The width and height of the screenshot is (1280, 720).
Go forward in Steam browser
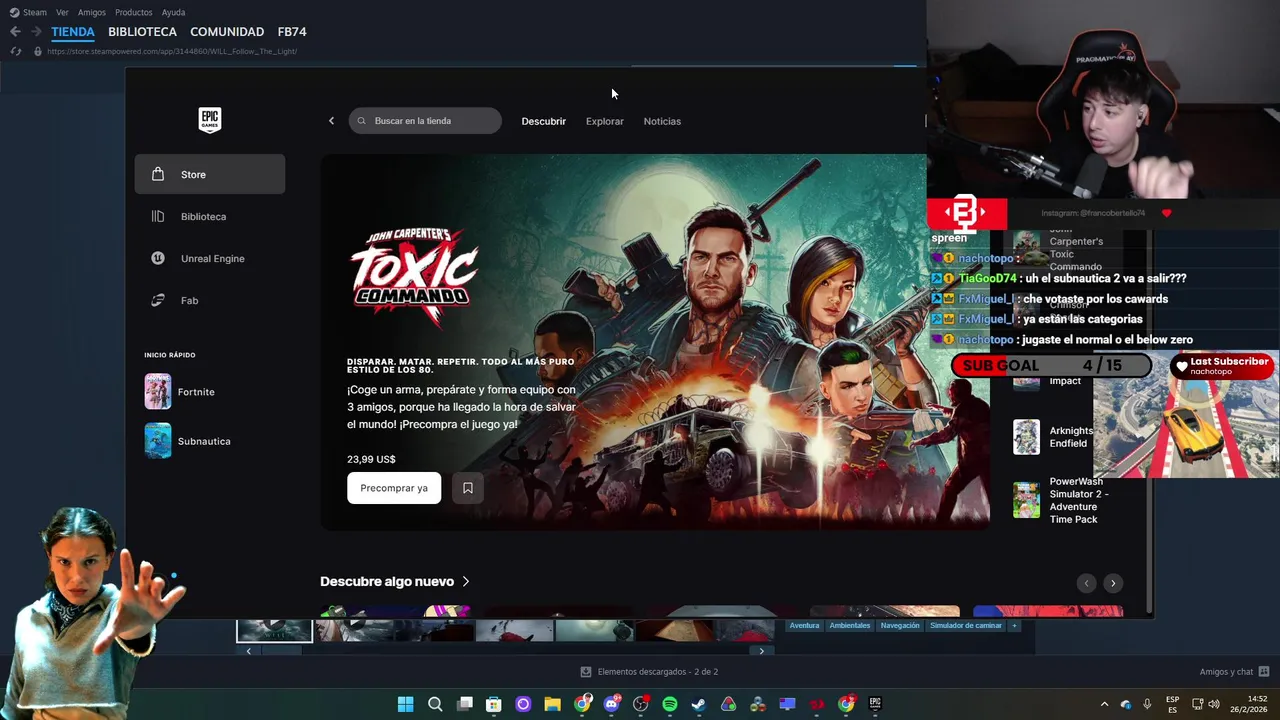tap(36, 32)
